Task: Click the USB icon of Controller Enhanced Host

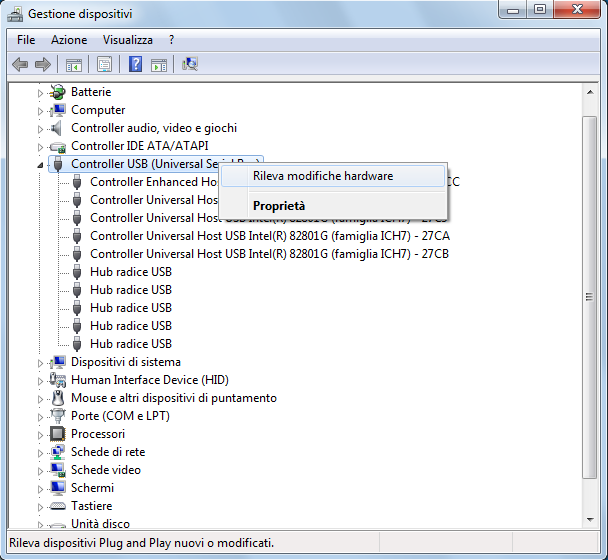Action: click(77, 182)
